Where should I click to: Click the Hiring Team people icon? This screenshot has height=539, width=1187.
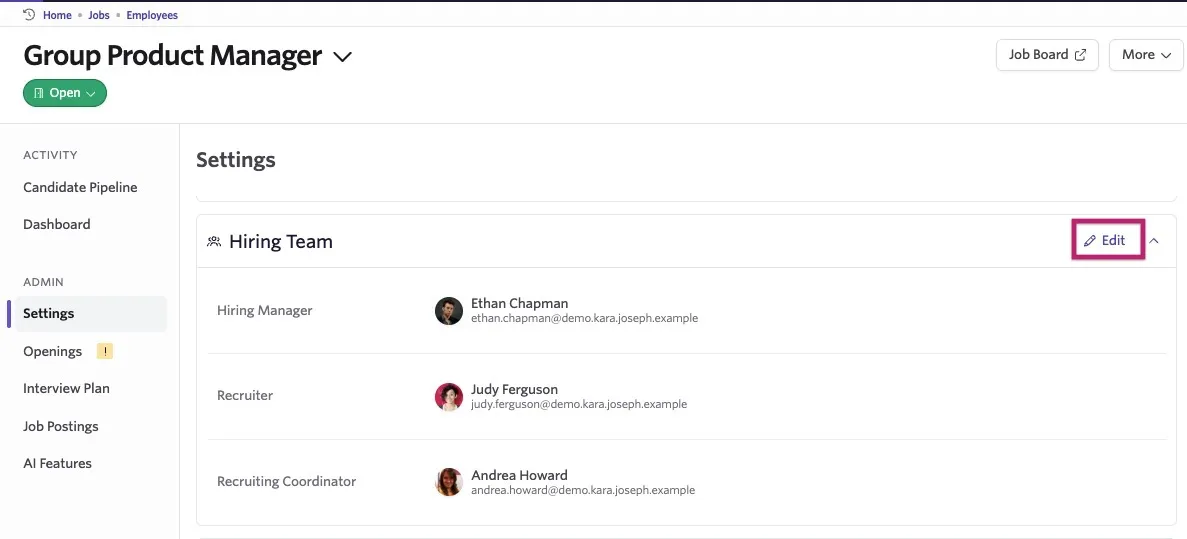click(214, 241)
